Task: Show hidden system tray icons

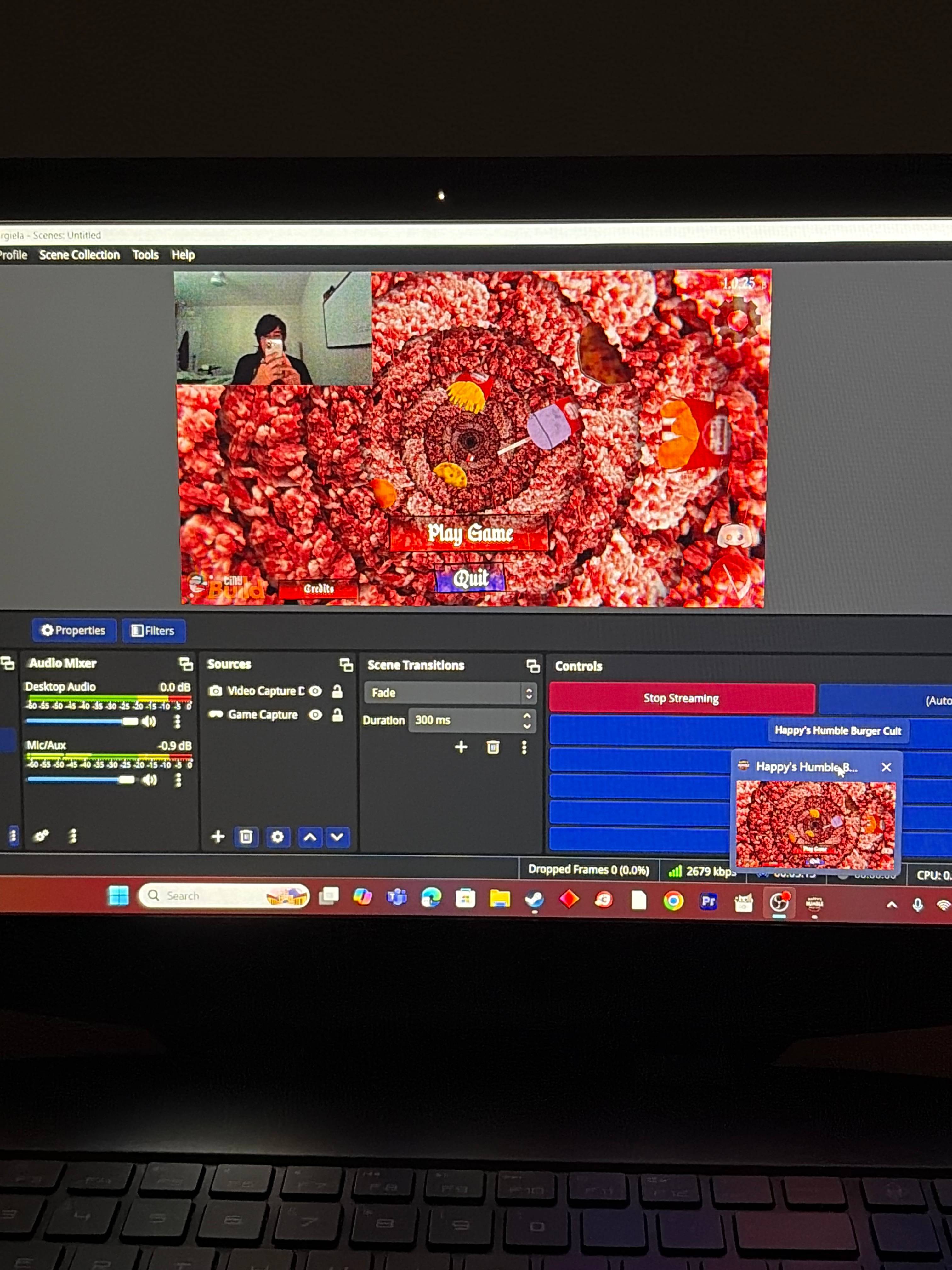Action: (x=892, y=905)
